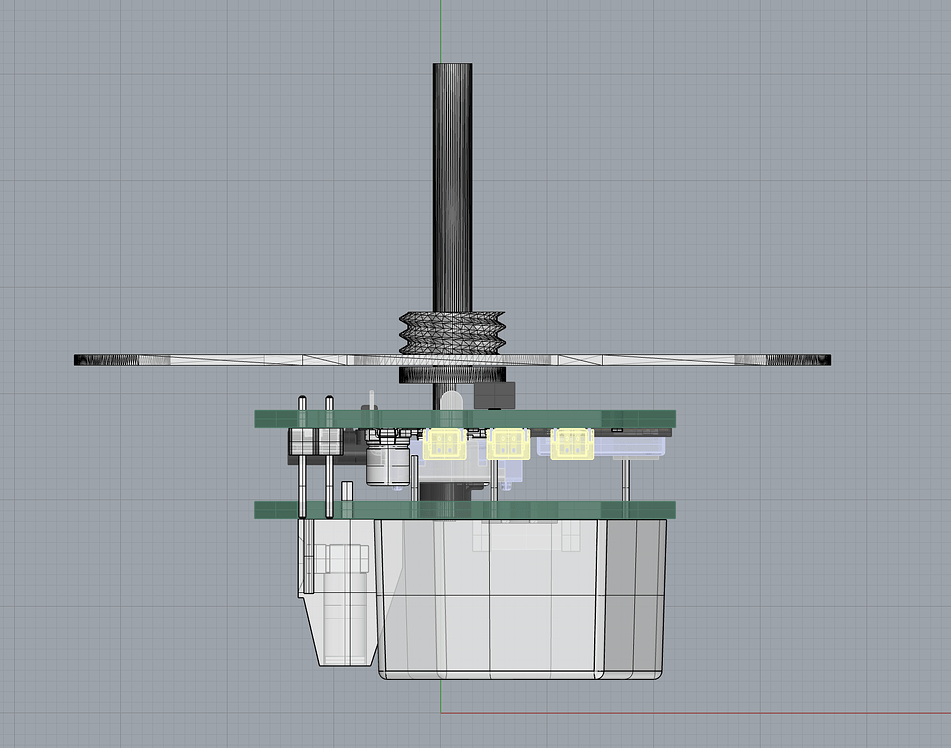Click the middle yellow connector
This screenshot has height=748, width=951.
(508, 443)
